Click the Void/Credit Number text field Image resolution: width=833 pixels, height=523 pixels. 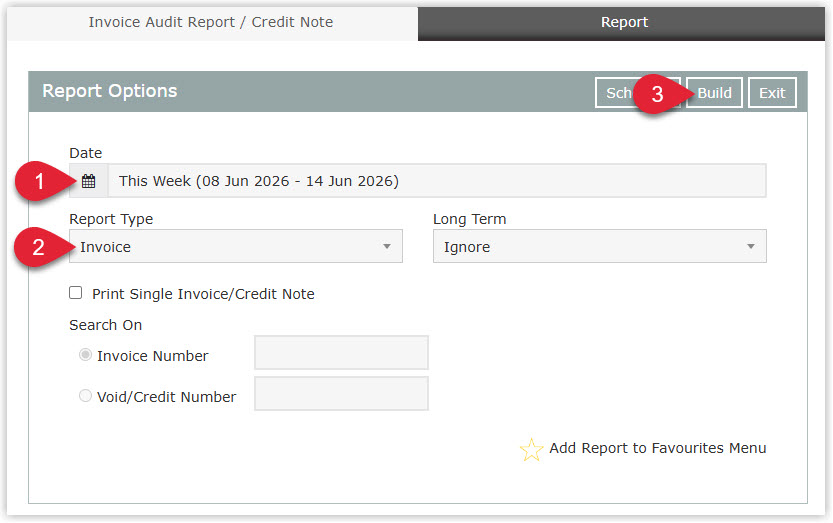(x=342, y=394)
